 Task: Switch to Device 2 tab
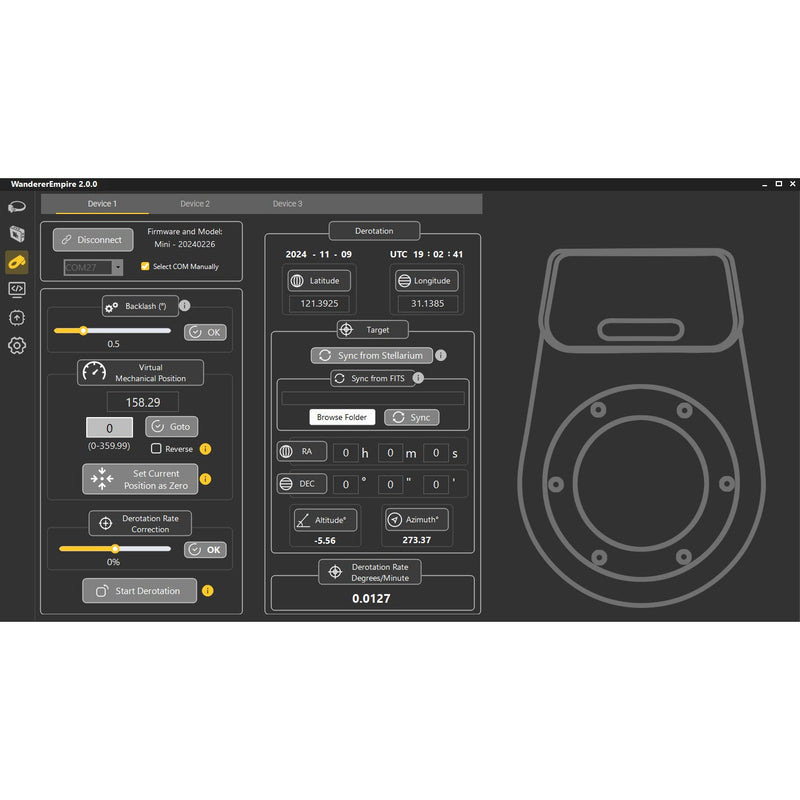(x=195, y=204)
